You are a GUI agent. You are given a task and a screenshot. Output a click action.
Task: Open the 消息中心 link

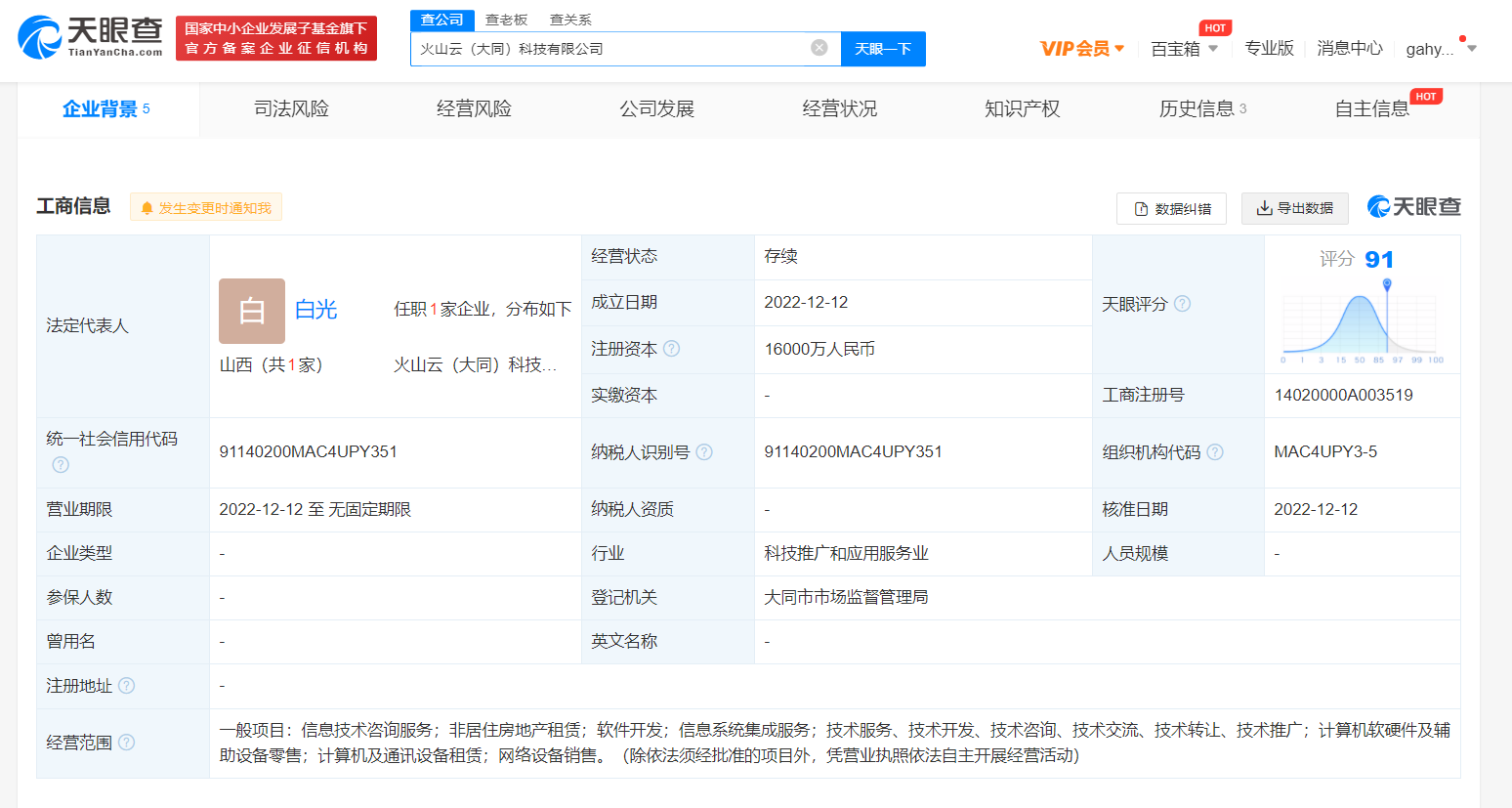[1349, 48]
